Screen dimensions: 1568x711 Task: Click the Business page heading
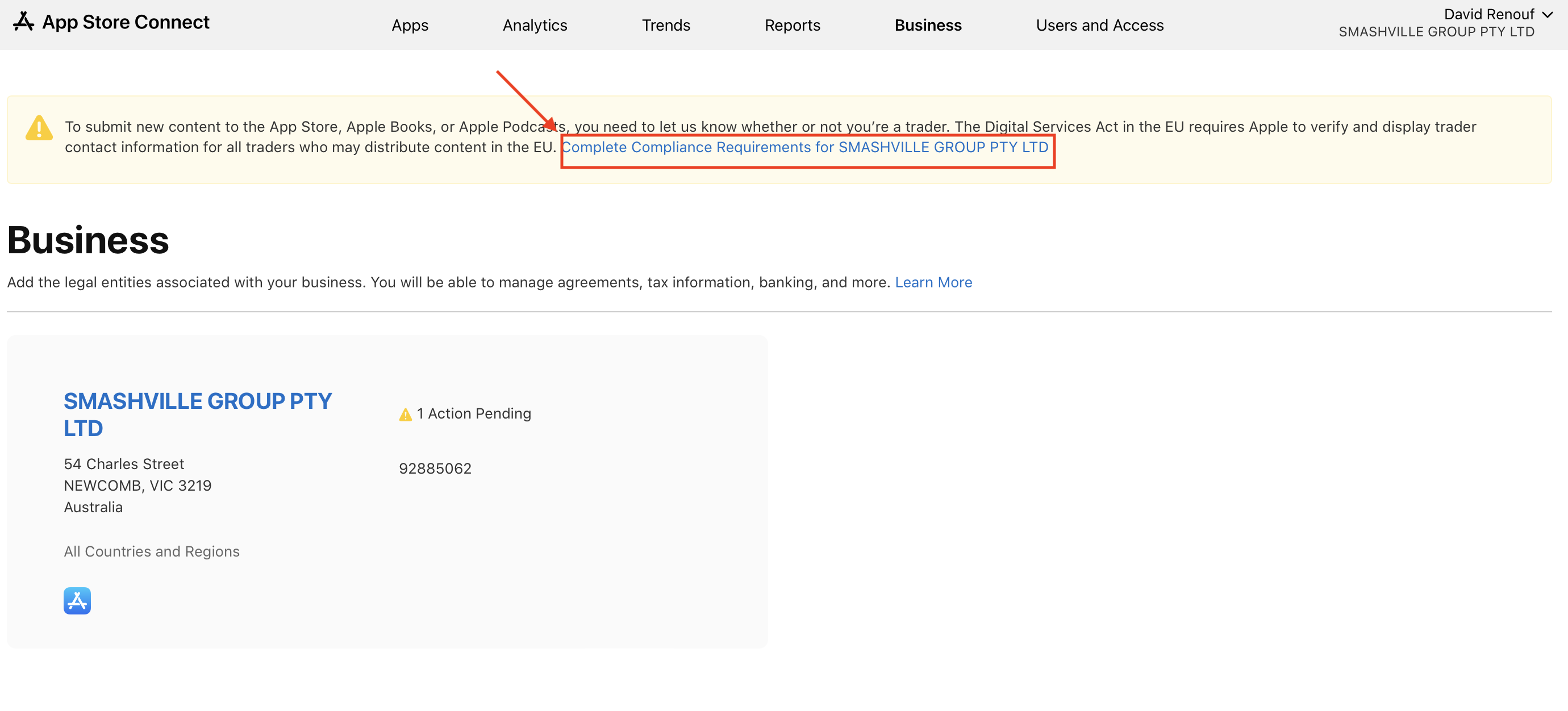88,240
